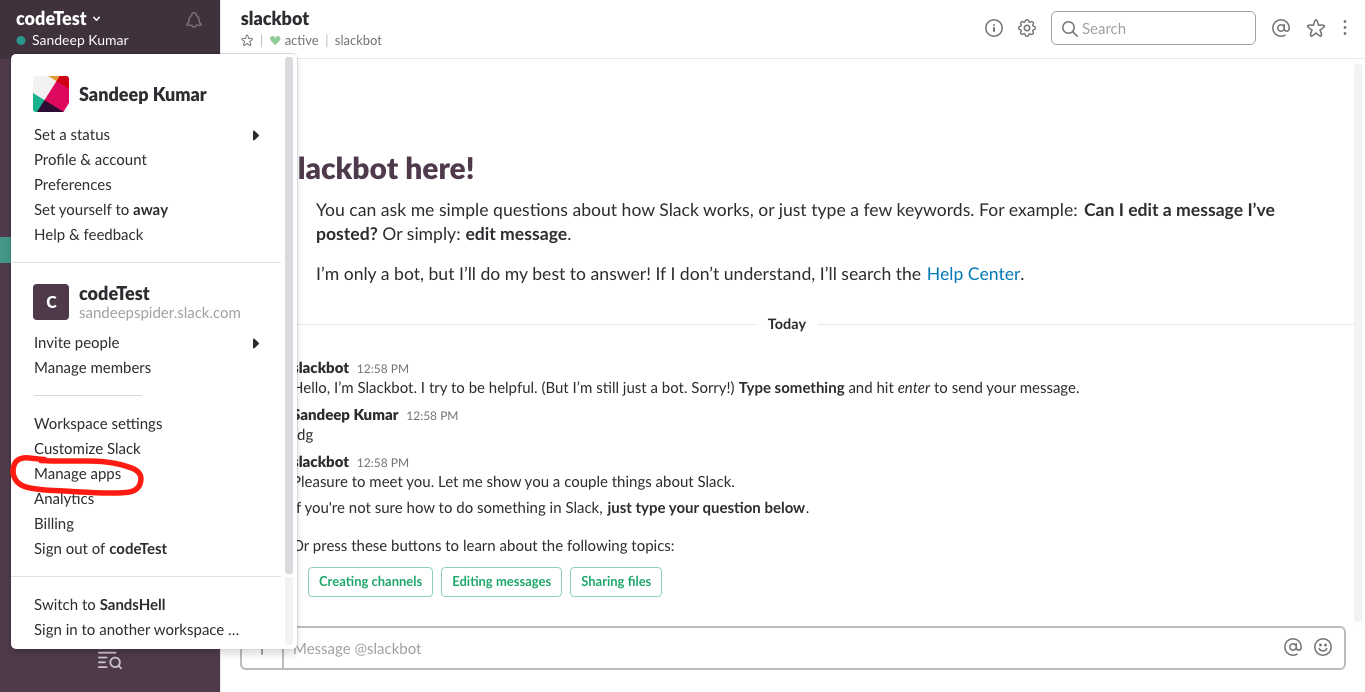This screenshot has height=692, width=1365.
Task: Open Workspace settings
Action: coord(98,424)
